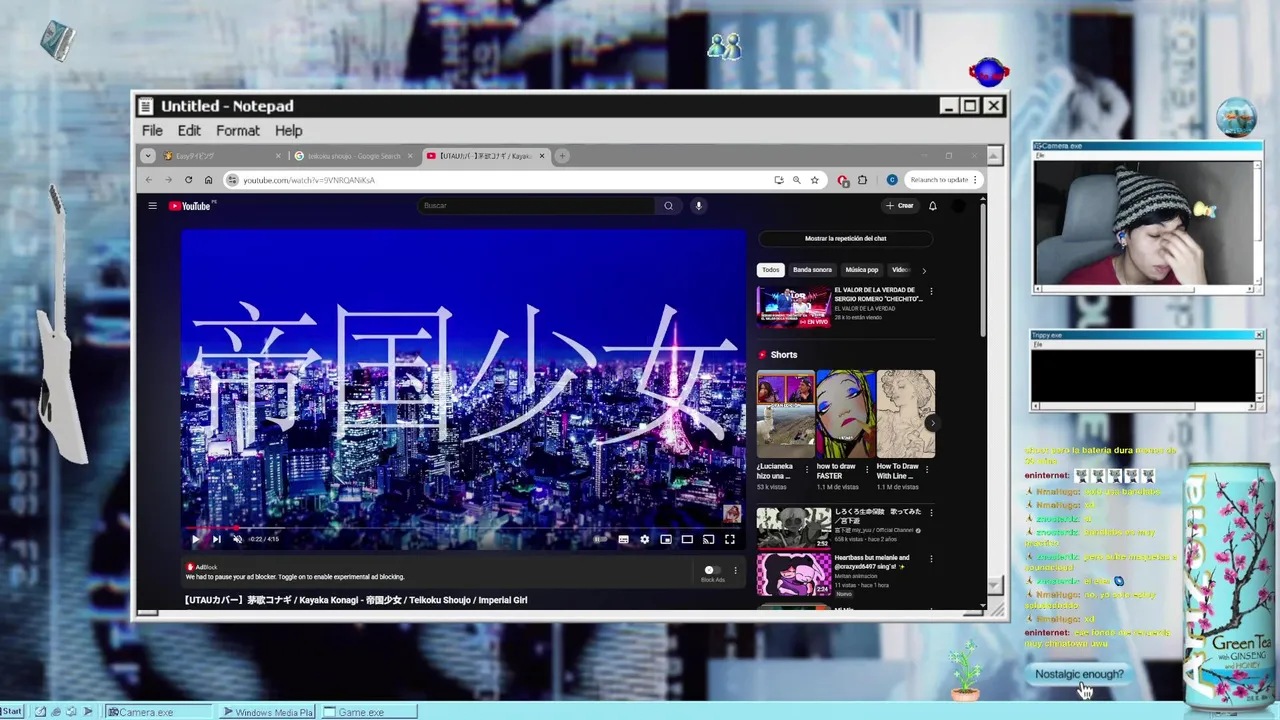Close the Google Search tab
Viewport: 1280px width, 720px height.
[x=410, y=156]
